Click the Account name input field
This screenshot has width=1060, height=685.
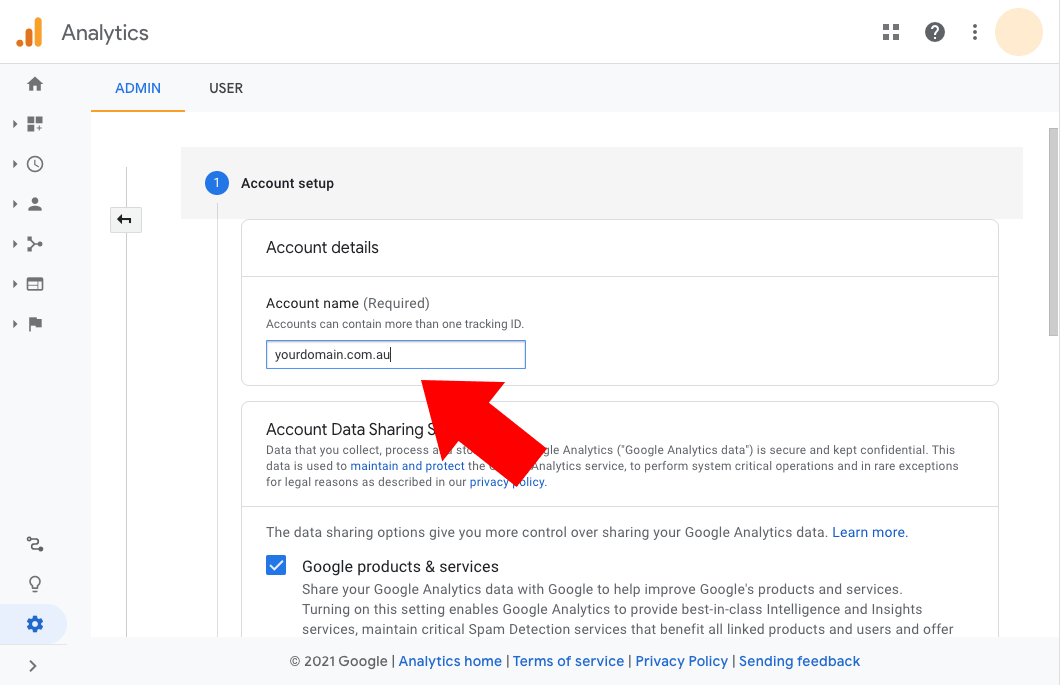(395, 354)
